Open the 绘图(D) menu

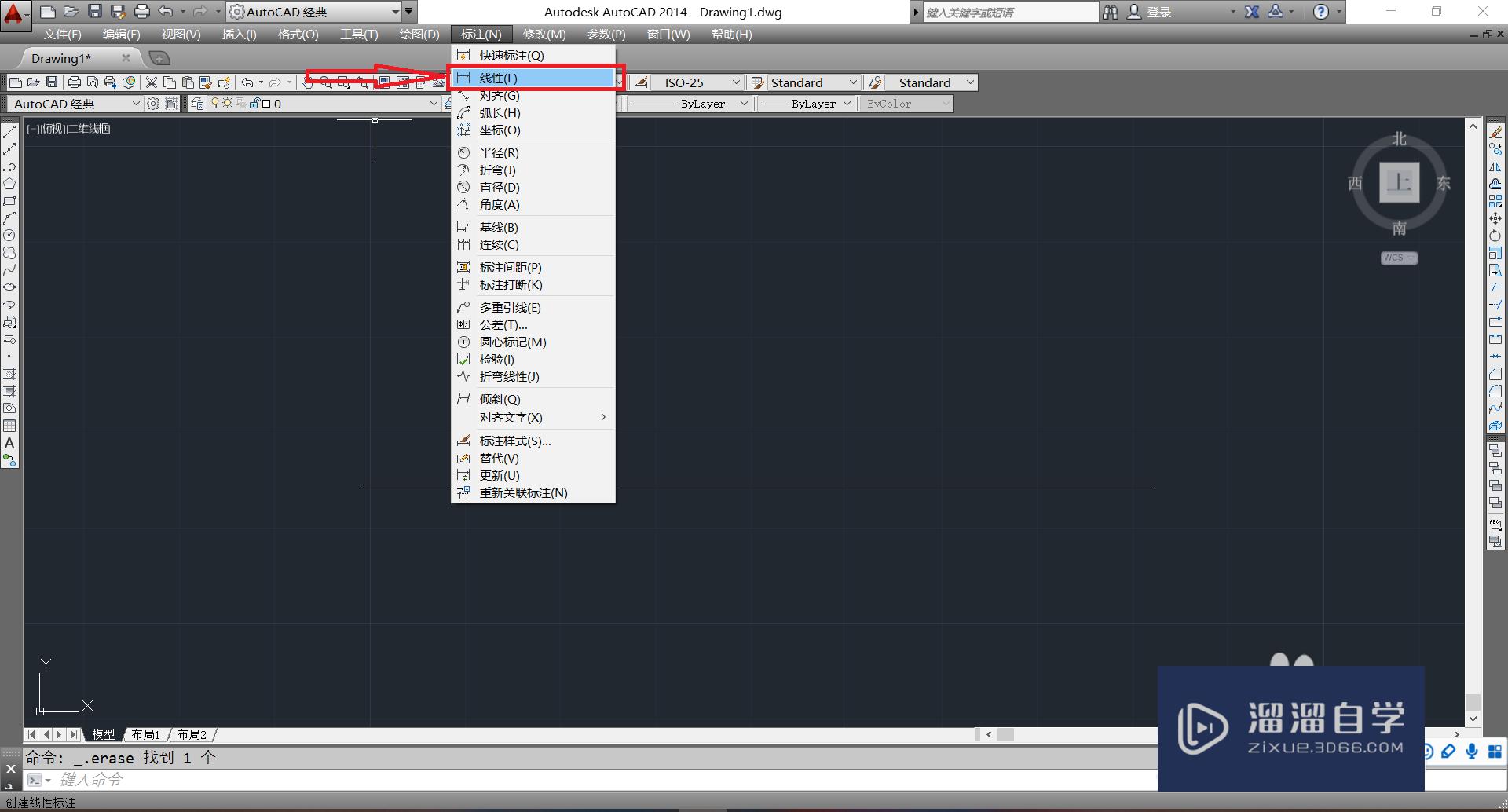pyautogui.click(x=419, y=35)
